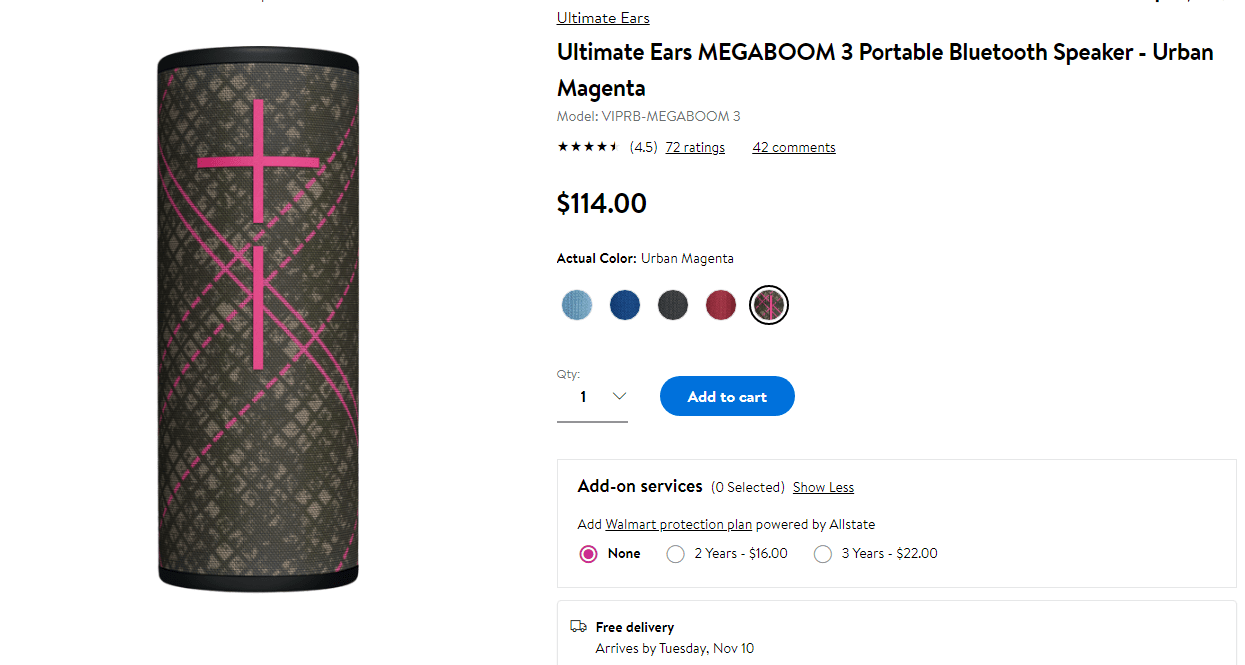Click the $114.00 price text
1245x665 pixels.
(602, 204)
